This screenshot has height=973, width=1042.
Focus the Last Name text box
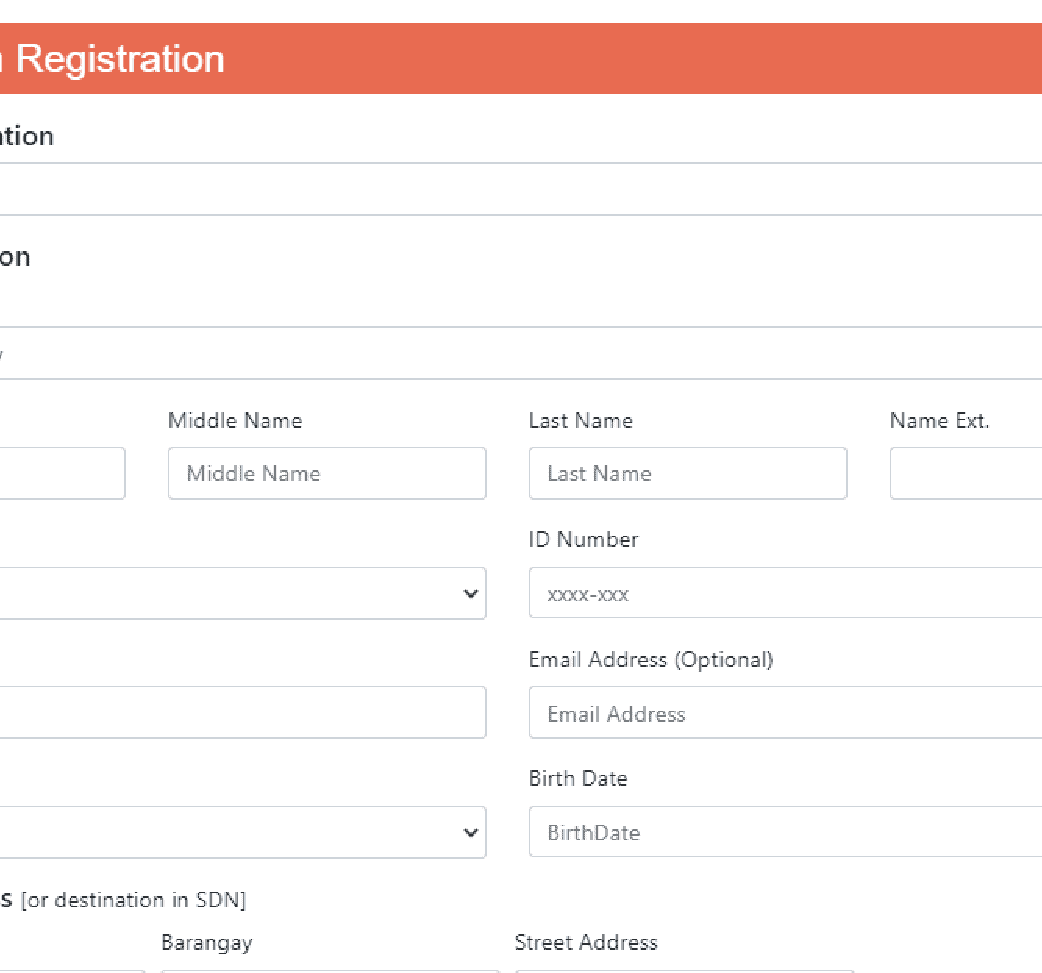[x=687, y=473]
